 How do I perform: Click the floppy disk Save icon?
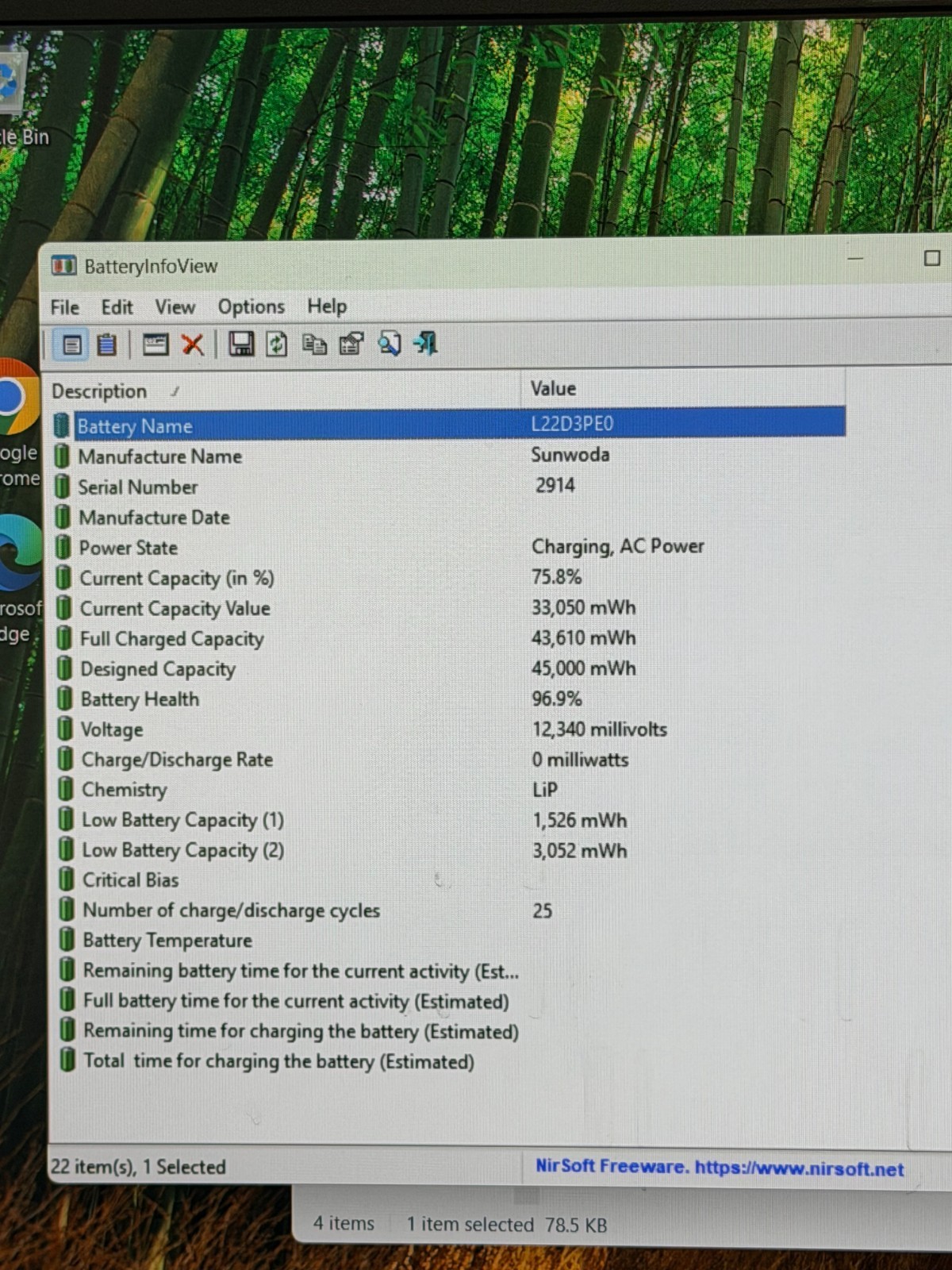click(x=241, y=344)
